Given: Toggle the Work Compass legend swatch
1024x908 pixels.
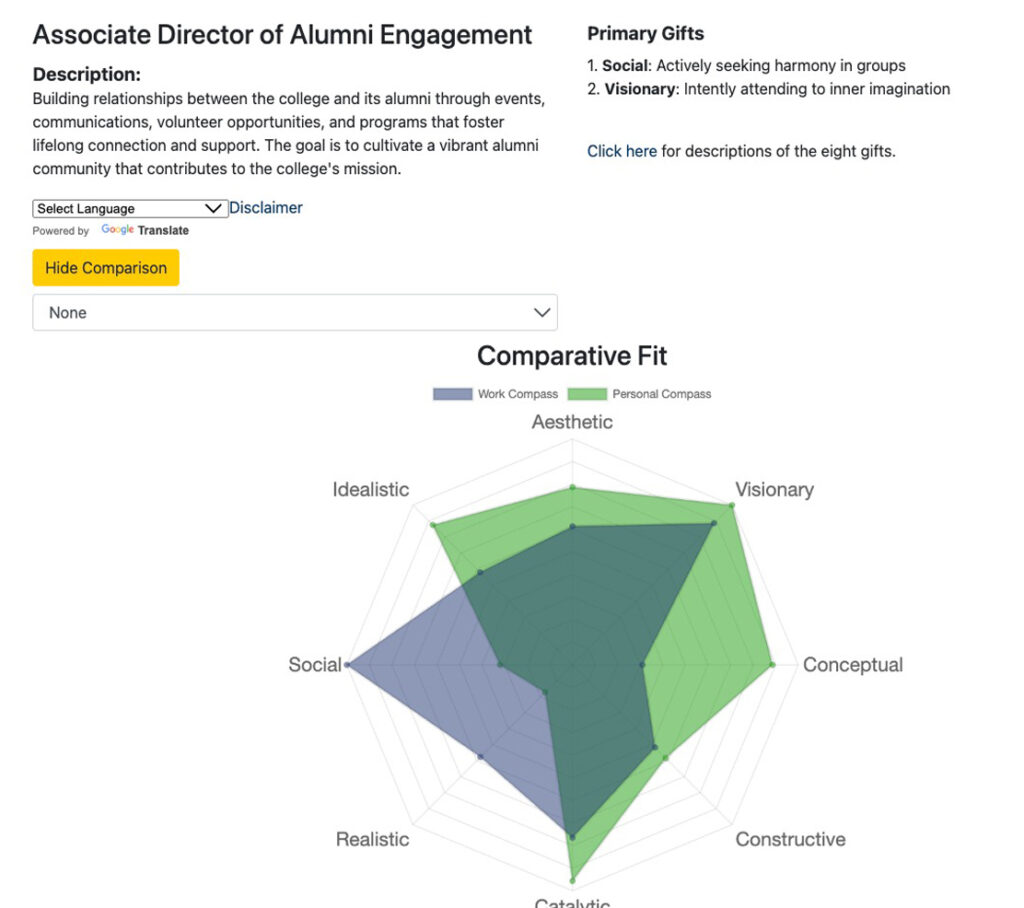Looking at the screenshot, I should coord(452,394).
